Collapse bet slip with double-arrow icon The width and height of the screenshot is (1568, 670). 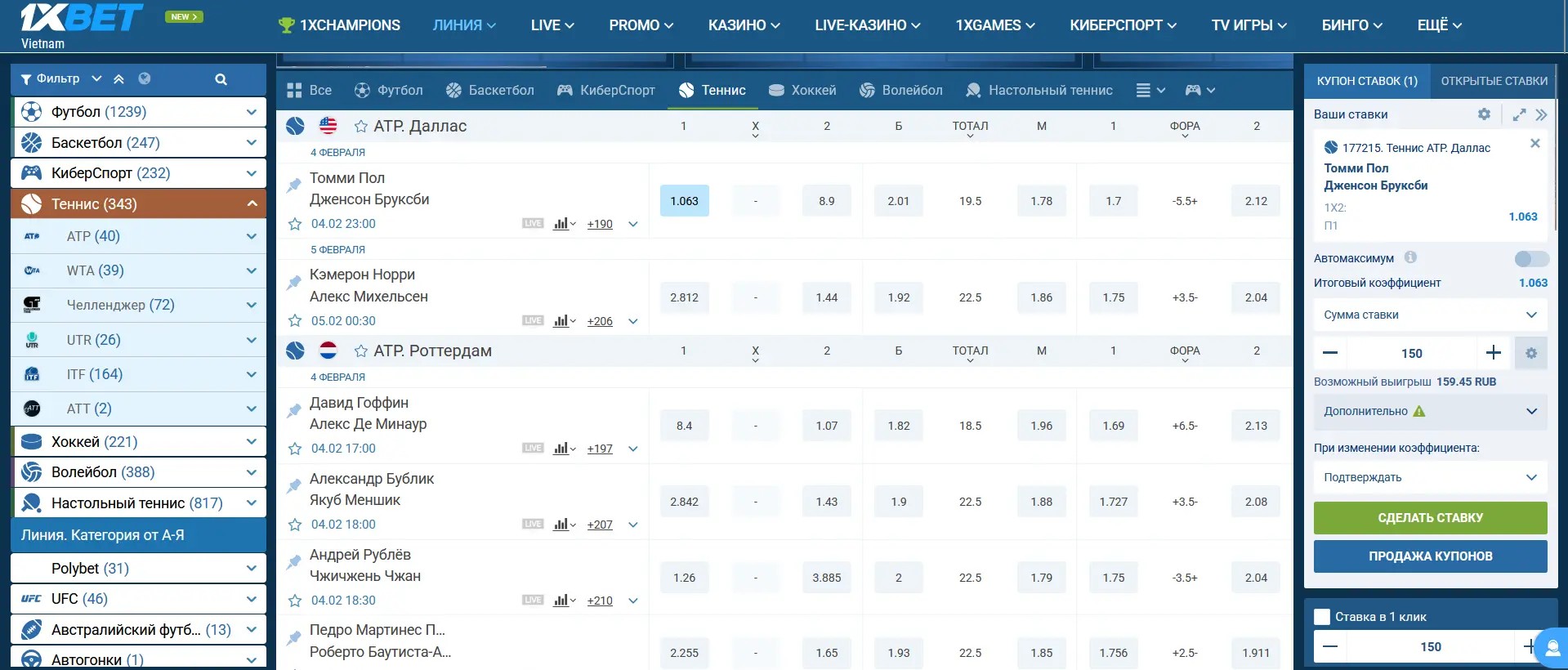[1541, 114]
